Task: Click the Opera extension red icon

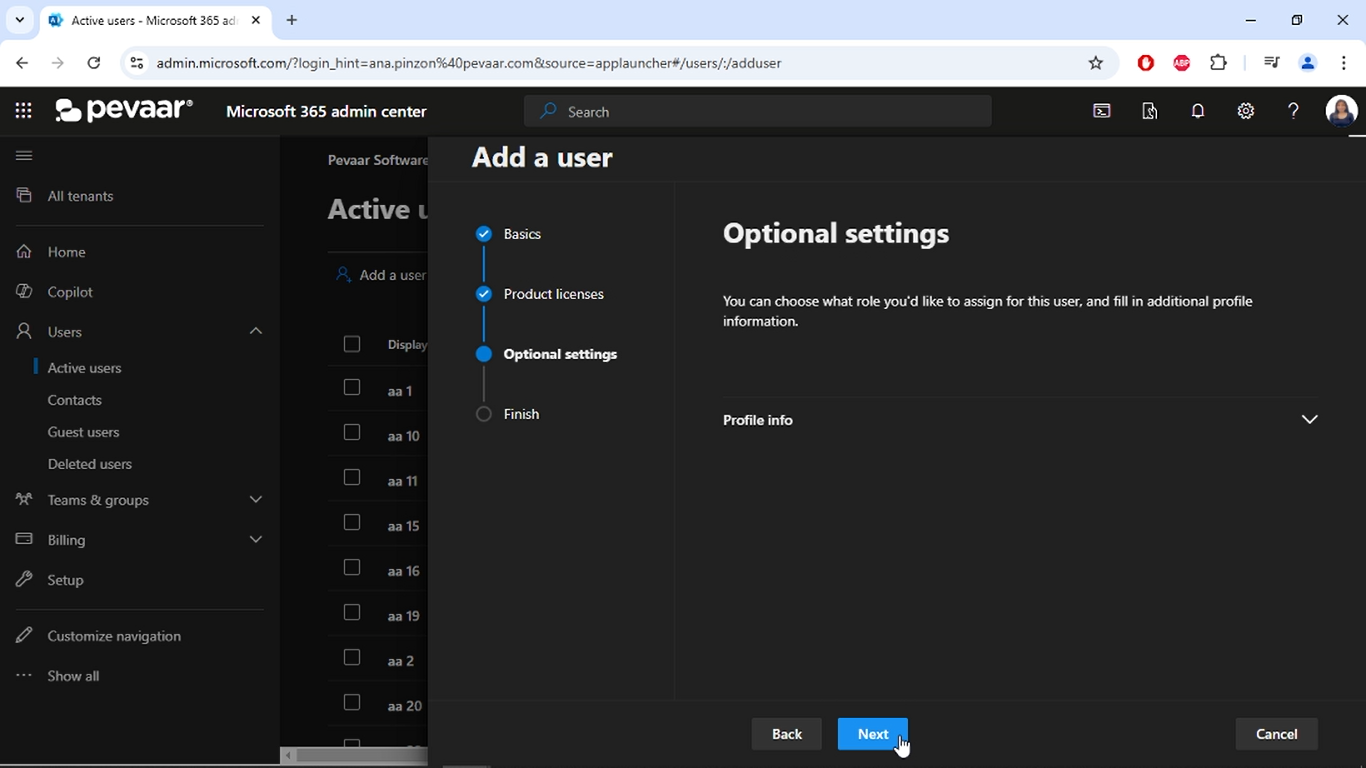Action: pos(1146,62)
